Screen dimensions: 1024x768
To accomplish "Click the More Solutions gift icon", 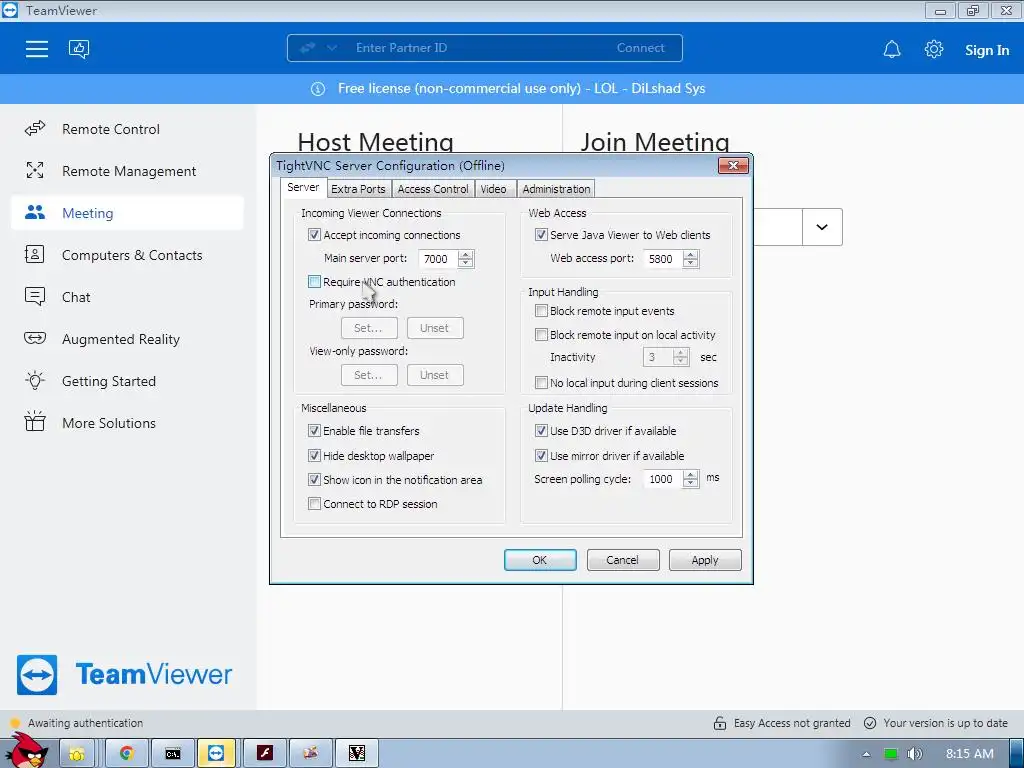I will [x=35, y=422].
